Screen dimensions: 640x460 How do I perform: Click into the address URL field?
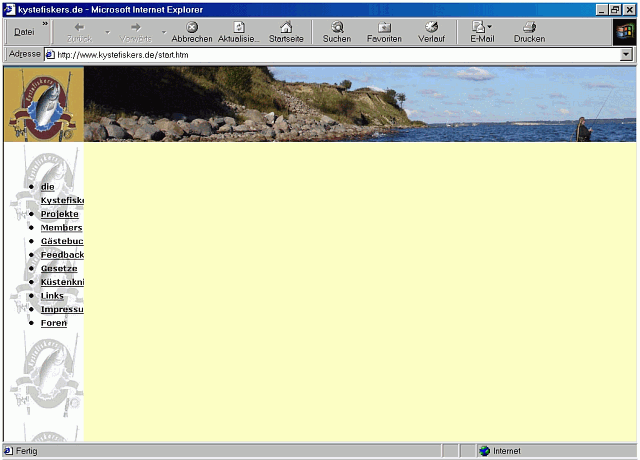330,55
